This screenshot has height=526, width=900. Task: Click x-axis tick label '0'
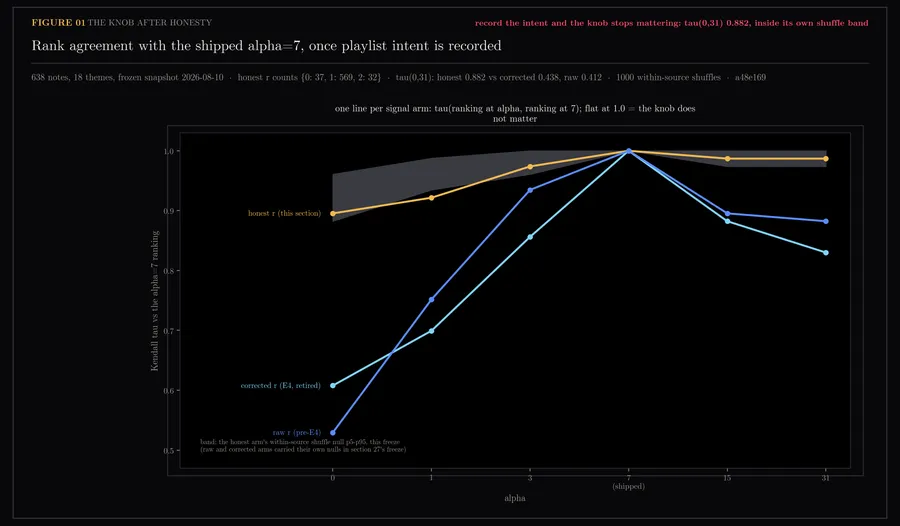tap(333, 478)
